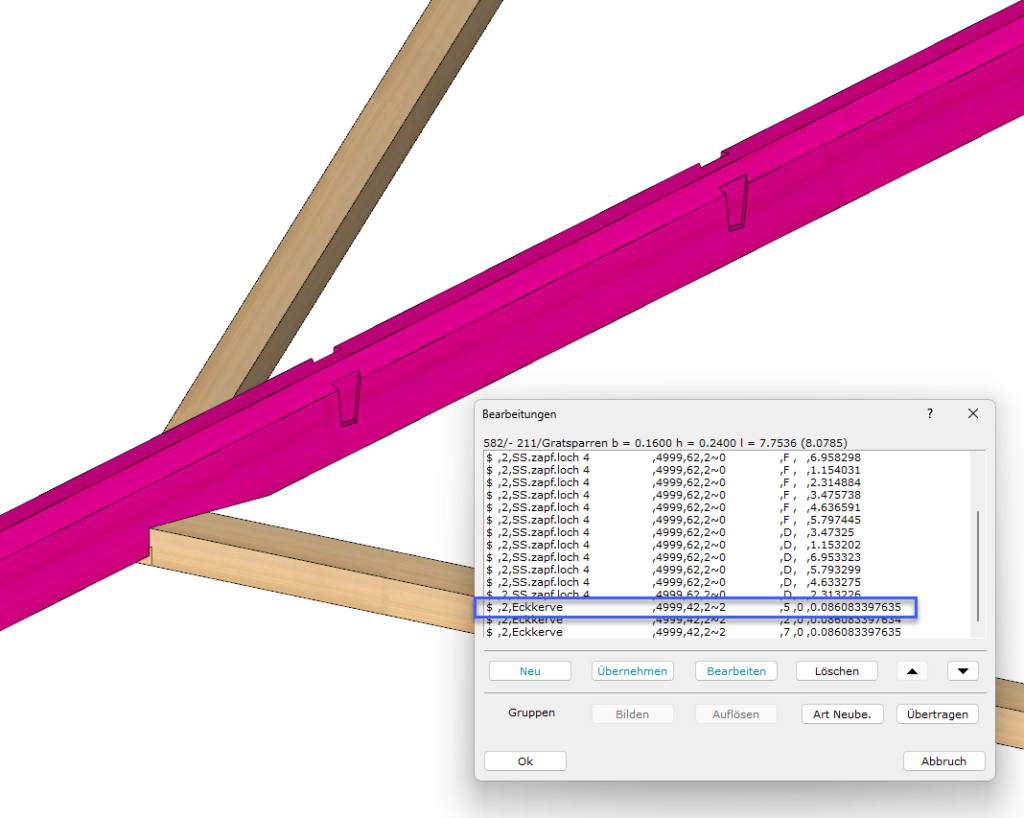
Task: Click the move up arrow button
Action: click(x=911, y=671)
